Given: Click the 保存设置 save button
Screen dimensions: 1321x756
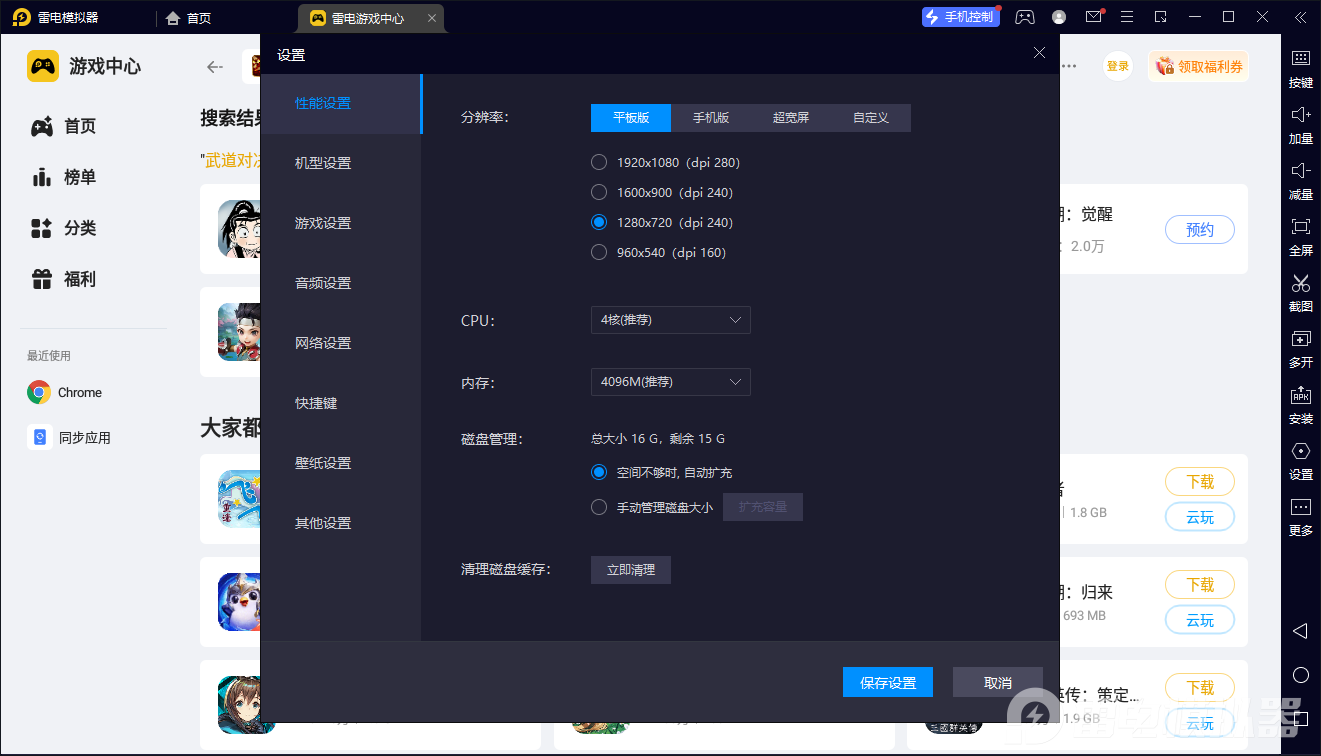Looking at the screenshot, I should point(887,681).
